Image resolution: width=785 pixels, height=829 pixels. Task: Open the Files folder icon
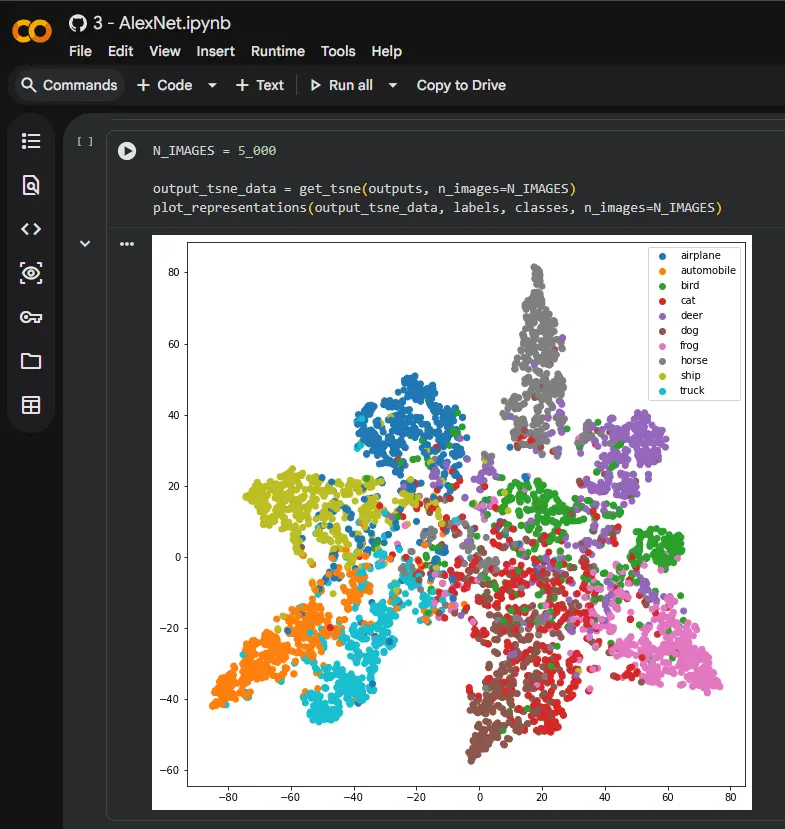tap(31, 361)
